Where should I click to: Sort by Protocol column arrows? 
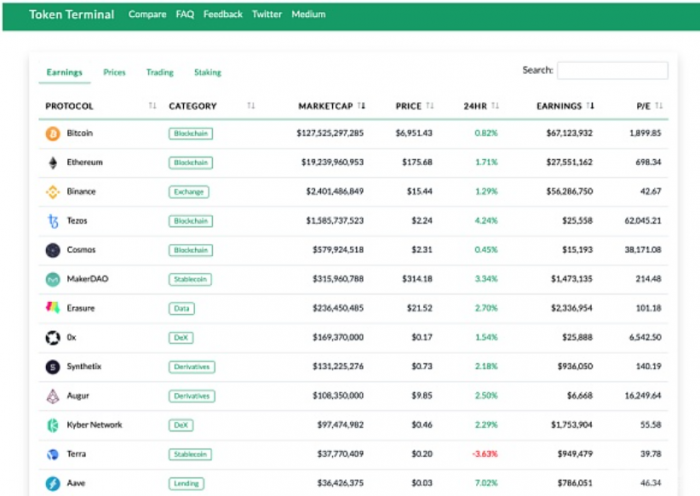tap(152, 106)
